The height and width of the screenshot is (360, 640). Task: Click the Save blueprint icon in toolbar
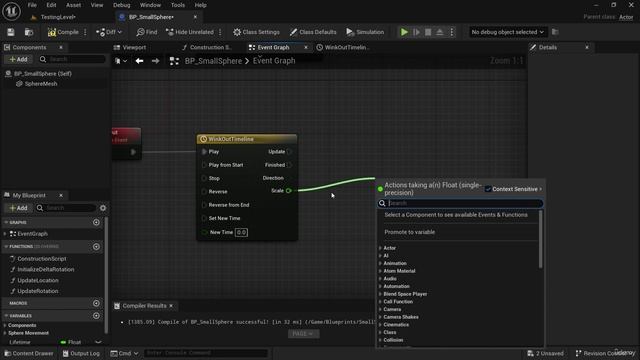[11, 32]
